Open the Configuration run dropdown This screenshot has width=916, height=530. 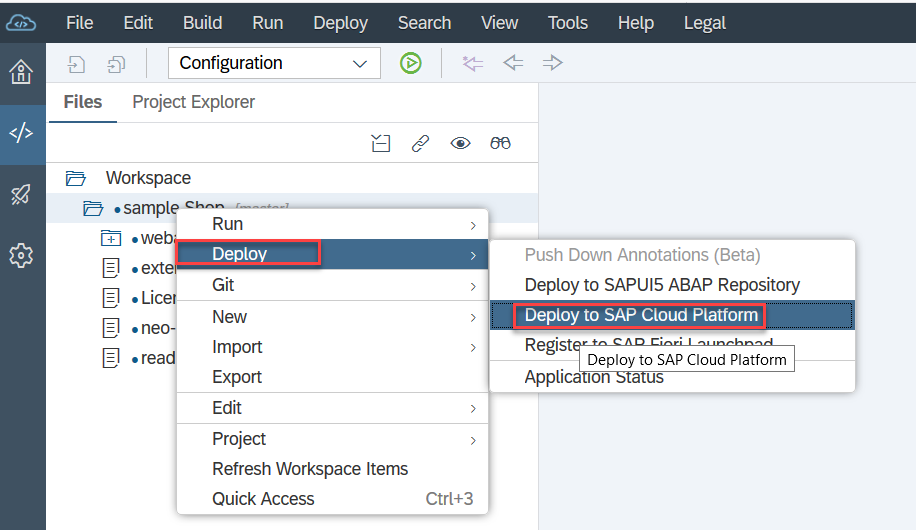[274, 63]
